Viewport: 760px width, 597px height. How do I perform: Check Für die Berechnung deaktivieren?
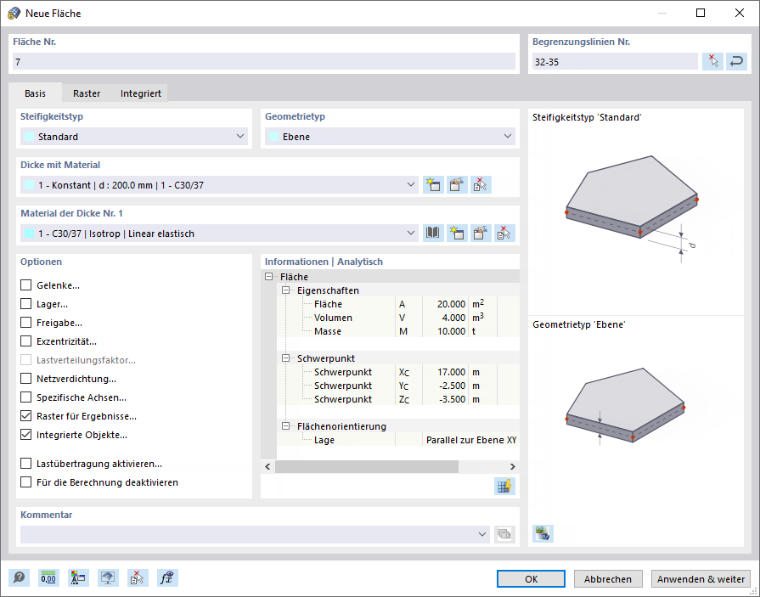point(26,482)
